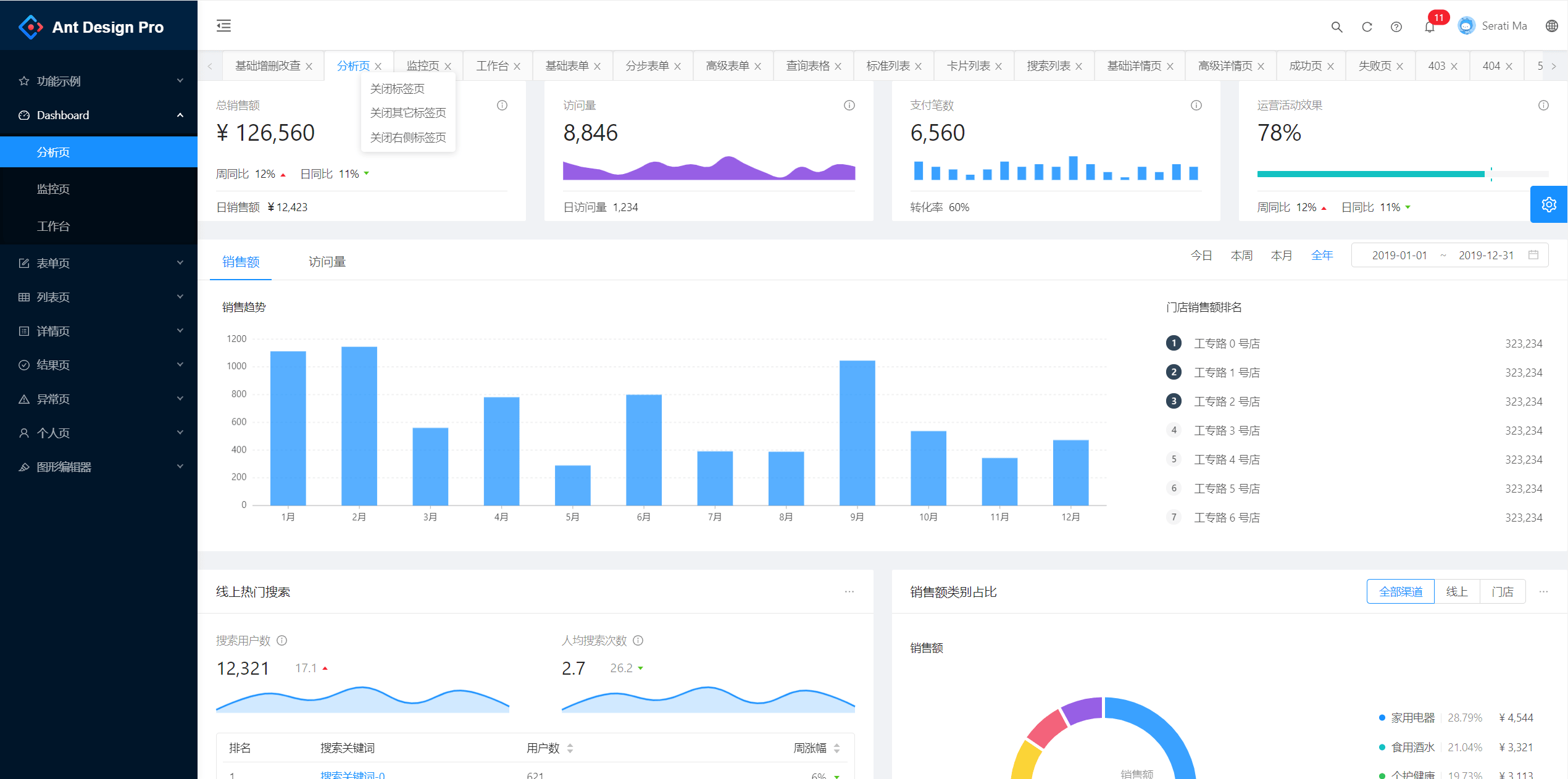The image size is (1568, 779).
Task: Close the 监控页 tab via its X
Action: click(448, 66)
